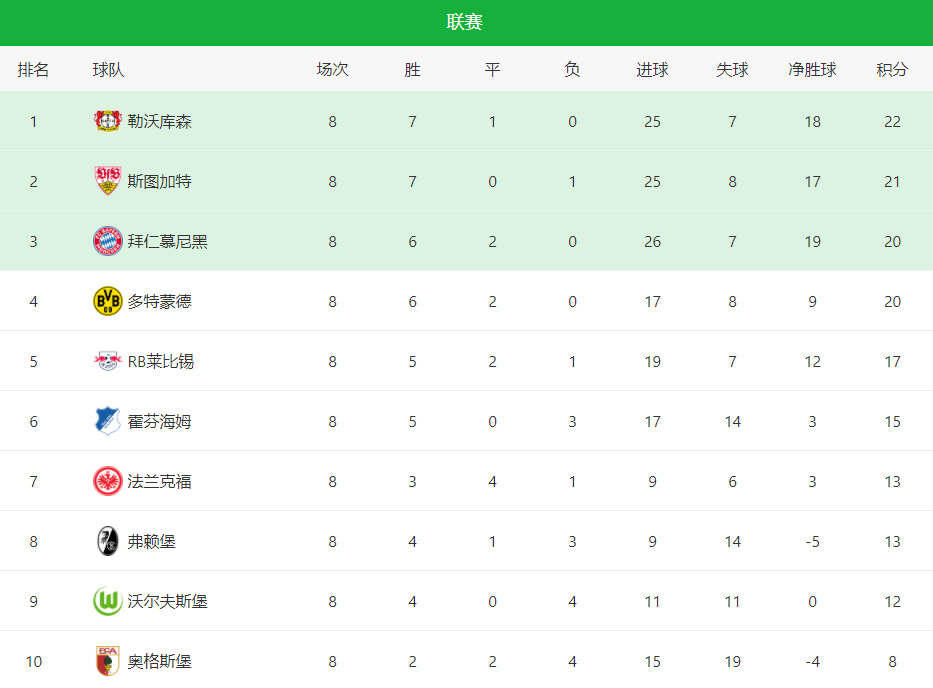Open the Bayern Munich club logo

108,241
